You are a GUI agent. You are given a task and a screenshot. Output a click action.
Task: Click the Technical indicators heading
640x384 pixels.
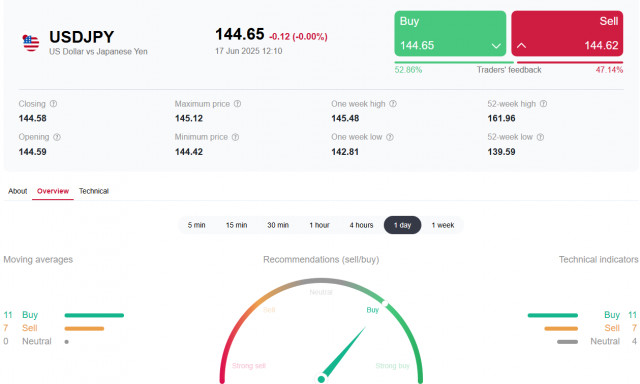coord(598,260)
